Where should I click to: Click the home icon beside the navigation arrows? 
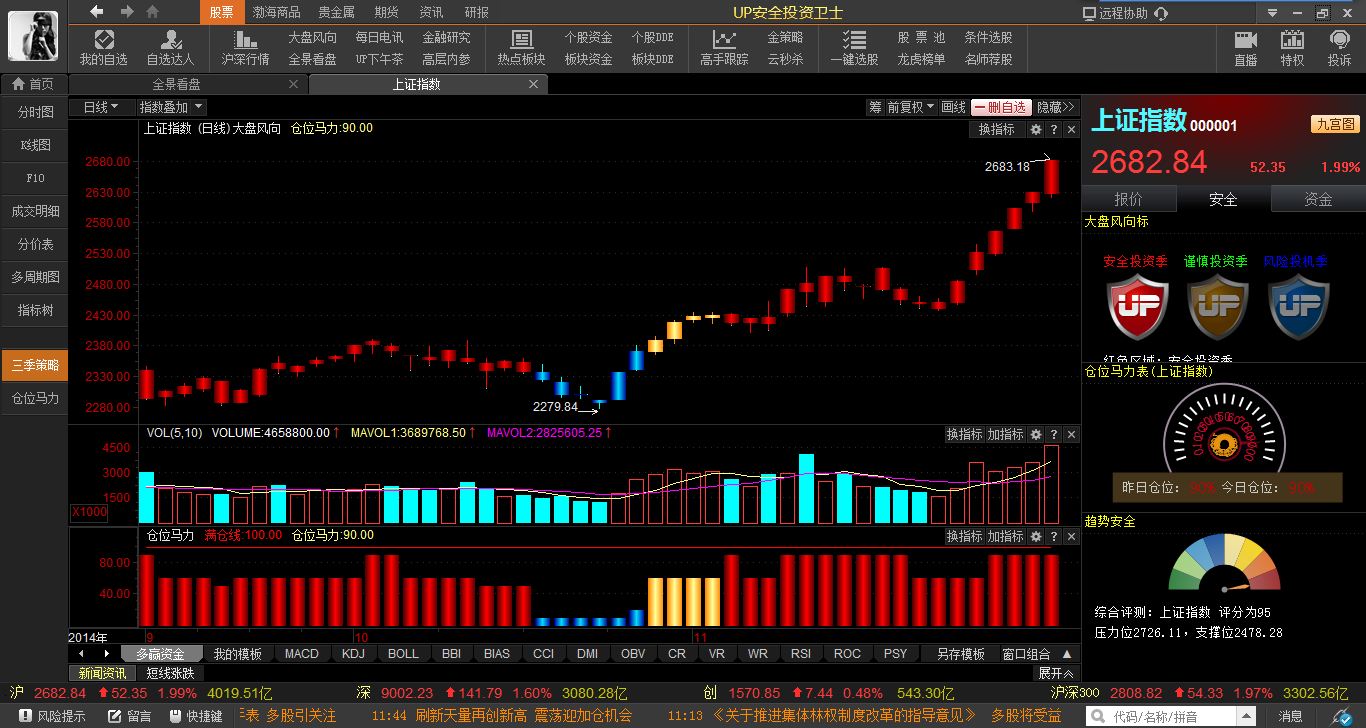(x=153, y=11)
